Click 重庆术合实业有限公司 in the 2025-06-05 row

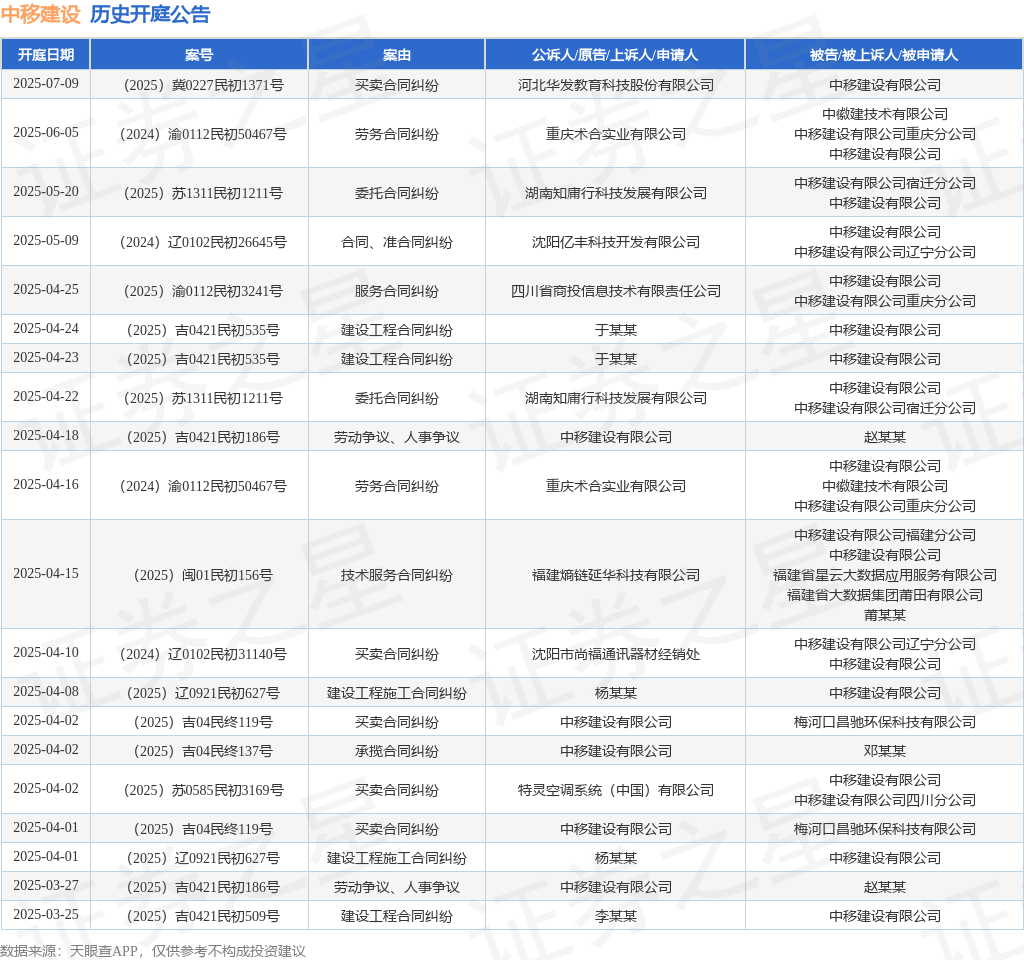616,135
